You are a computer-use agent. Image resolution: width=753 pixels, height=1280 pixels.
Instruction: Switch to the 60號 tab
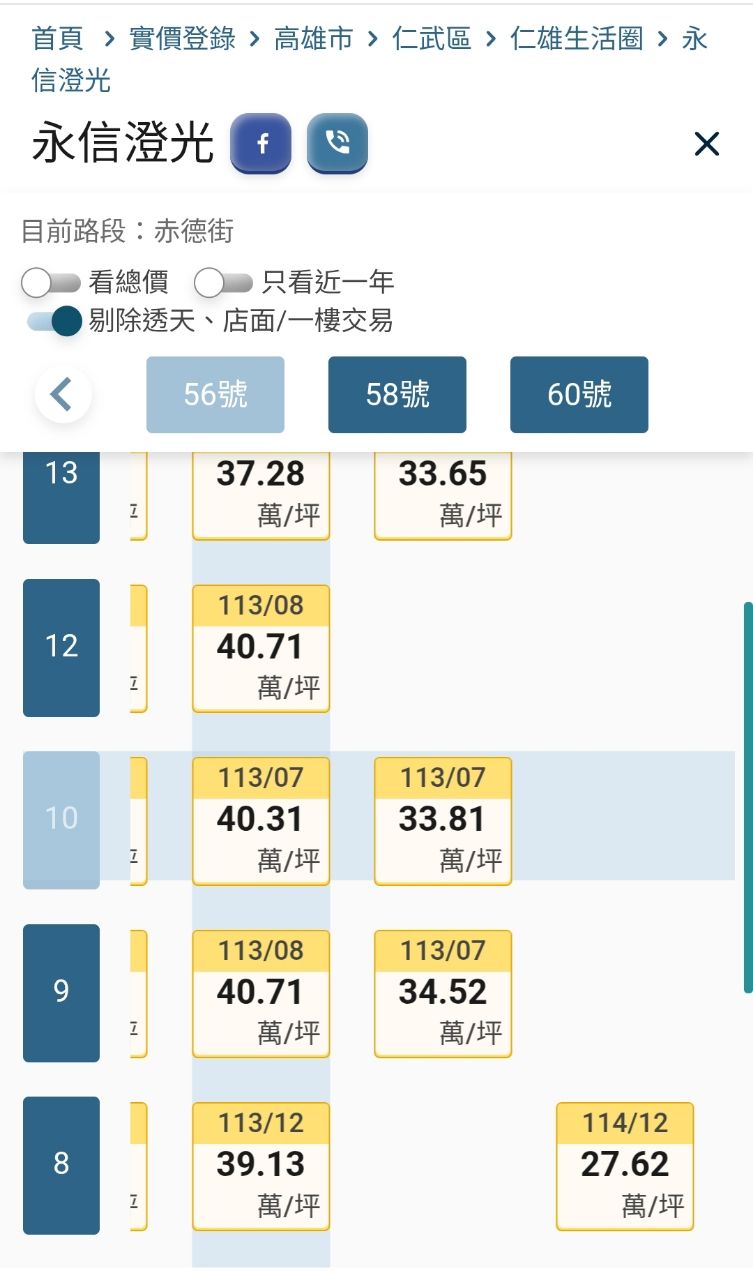coord(579,394)
